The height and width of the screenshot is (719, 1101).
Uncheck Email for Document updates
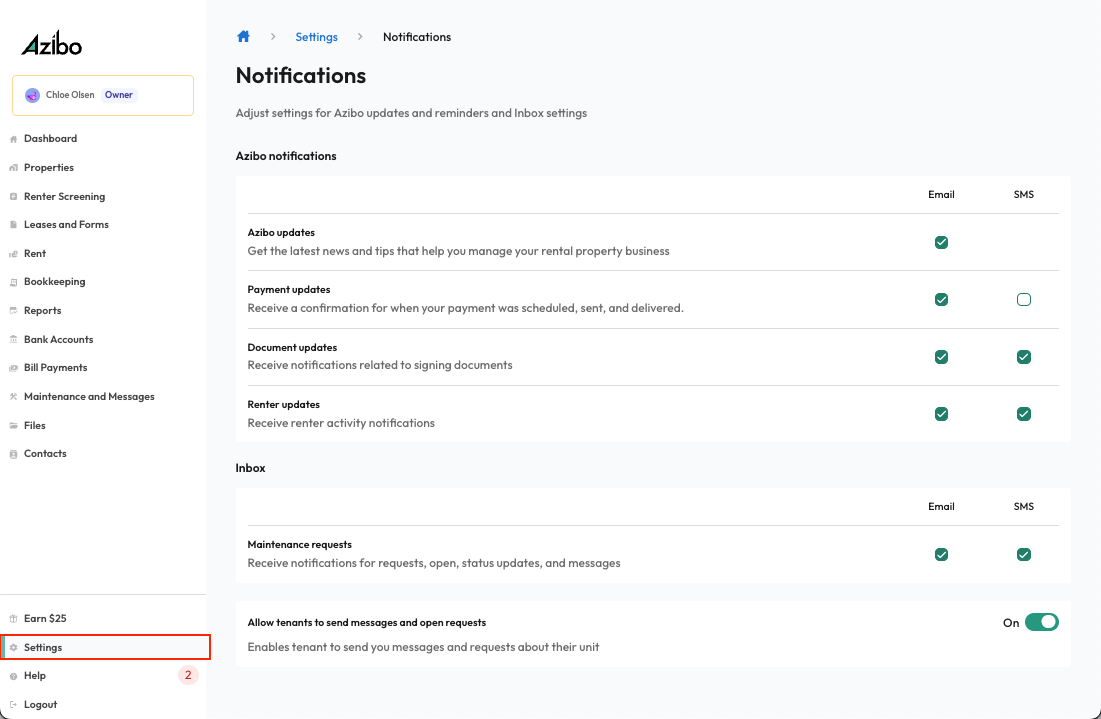coord(942,357)
